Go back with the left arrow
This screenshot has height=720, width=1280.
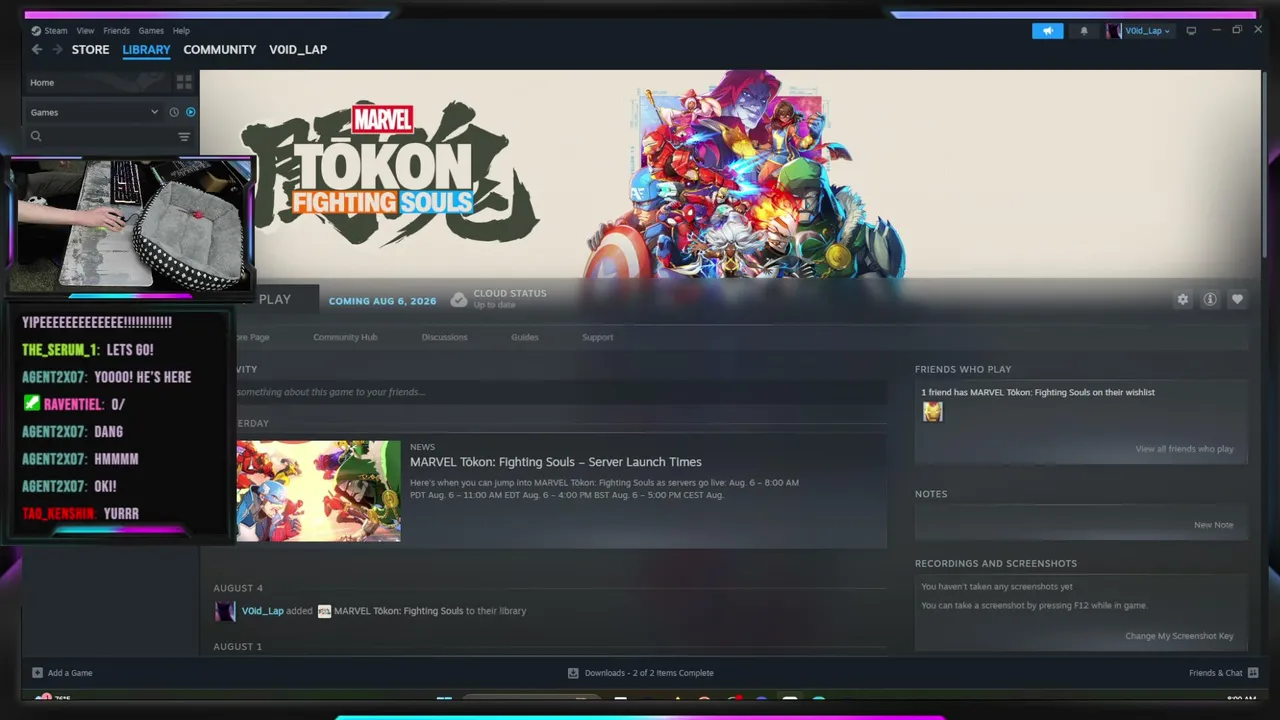37,50
